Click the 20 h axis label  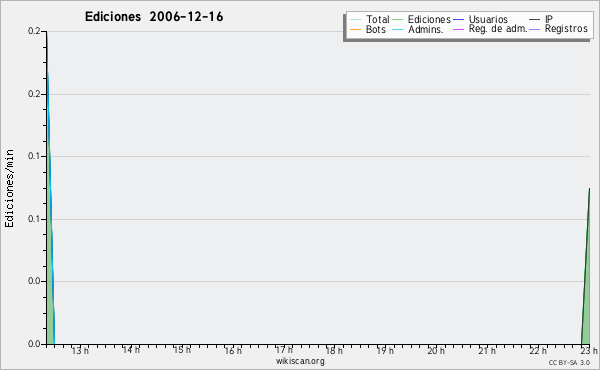[436, 350]
